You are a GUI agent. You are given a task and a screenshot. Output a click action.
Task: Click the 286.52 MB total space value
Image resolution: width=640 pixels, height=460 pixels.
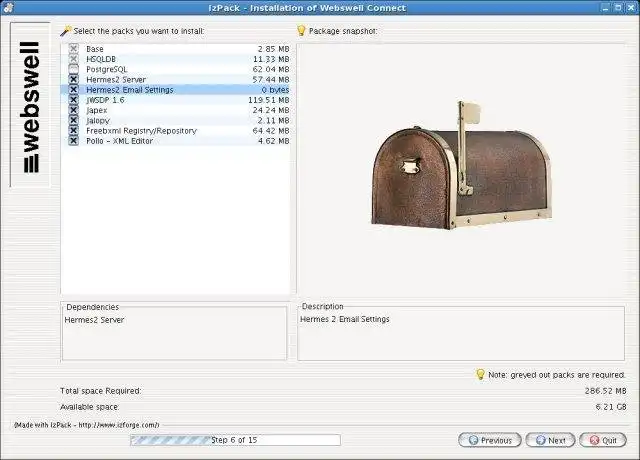coord(606,391)
